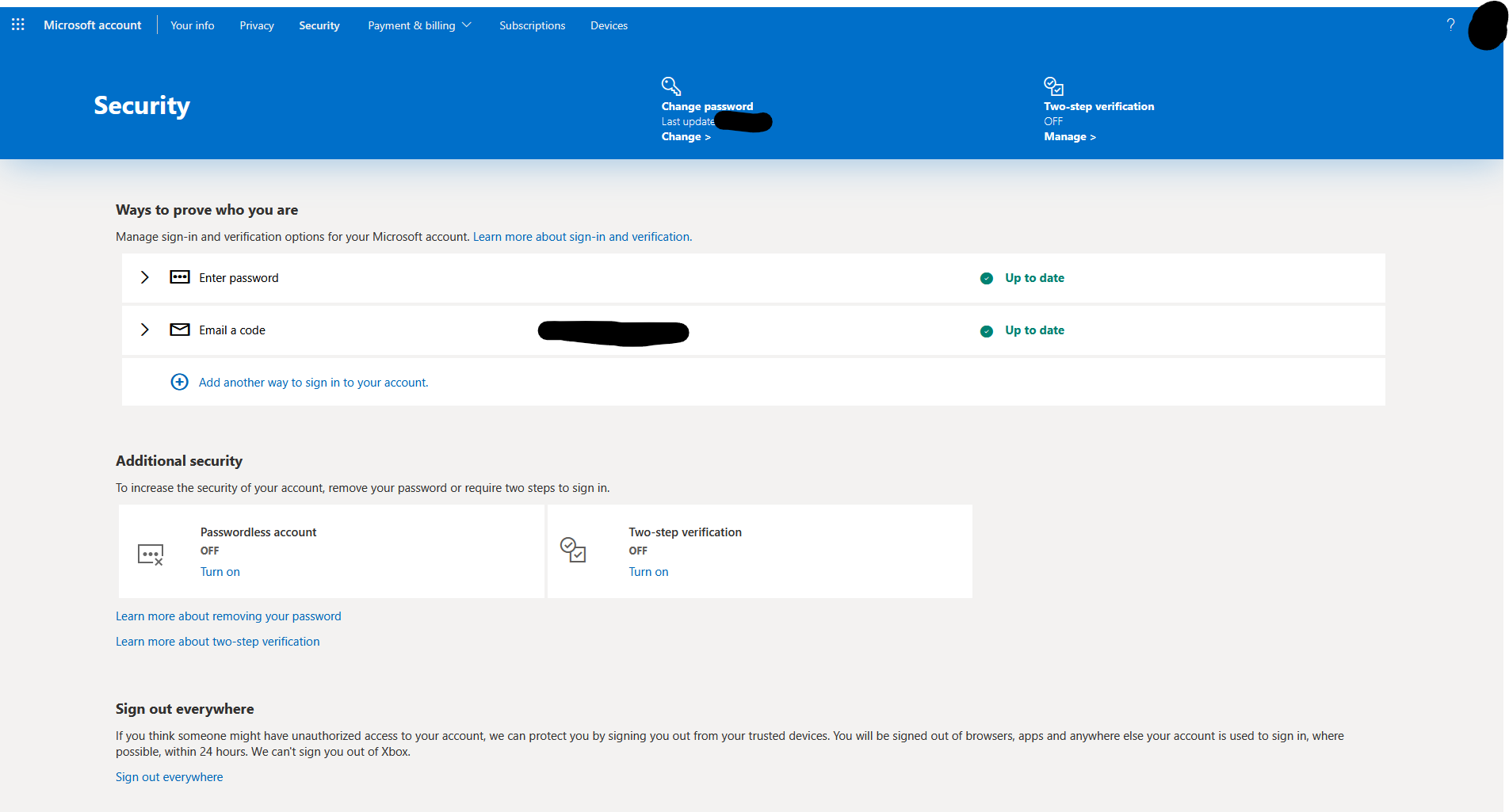Turn on Passwordless account
This screenshot has width=1509, height=812.
tap(220, 572)
